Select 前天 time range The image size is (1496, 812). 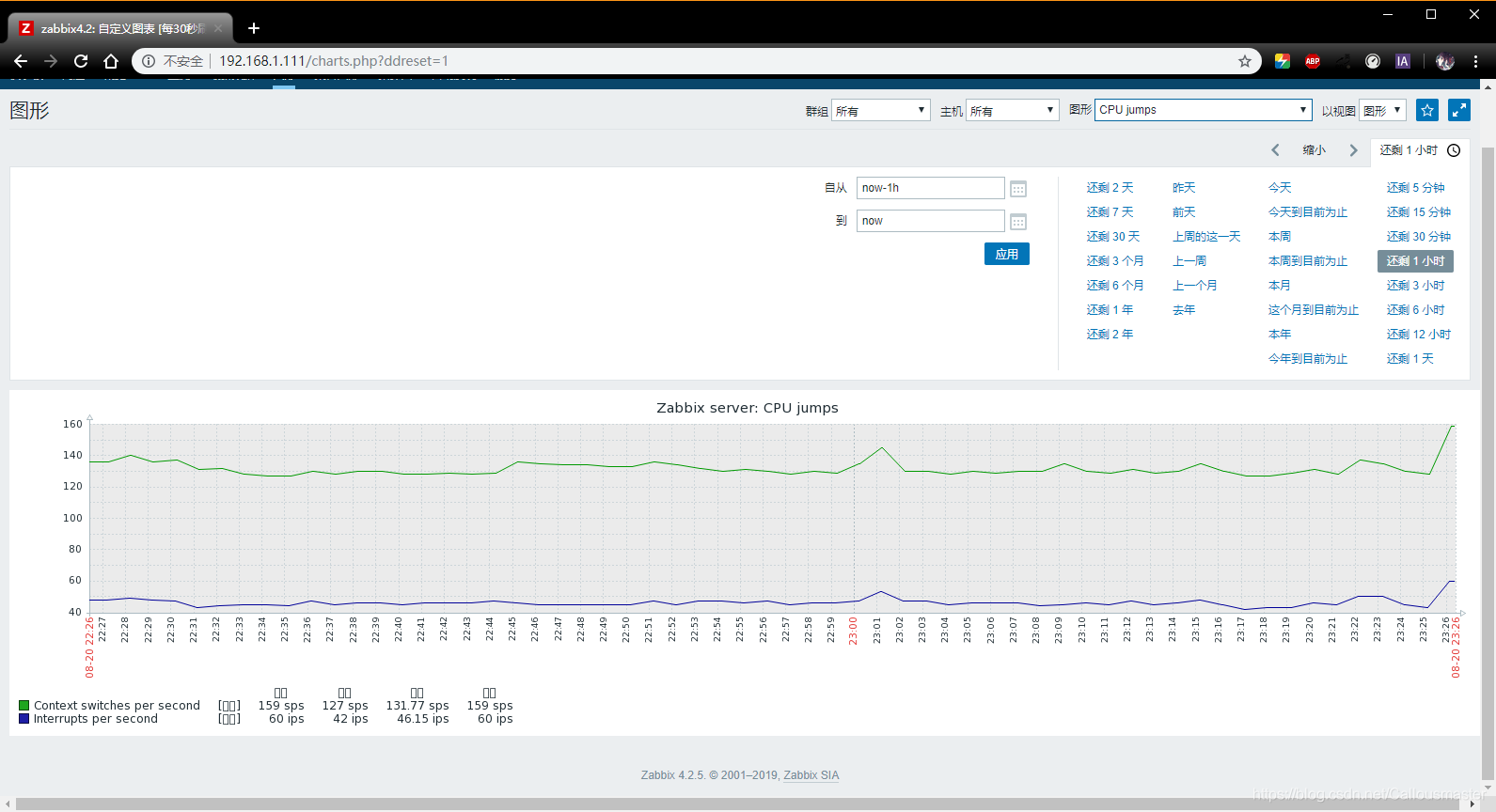[x=1184, y=212]
